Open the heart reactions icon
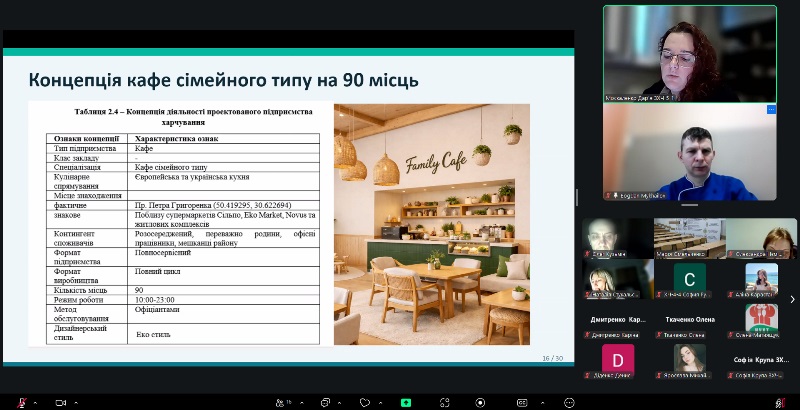 tap(364, 403)
